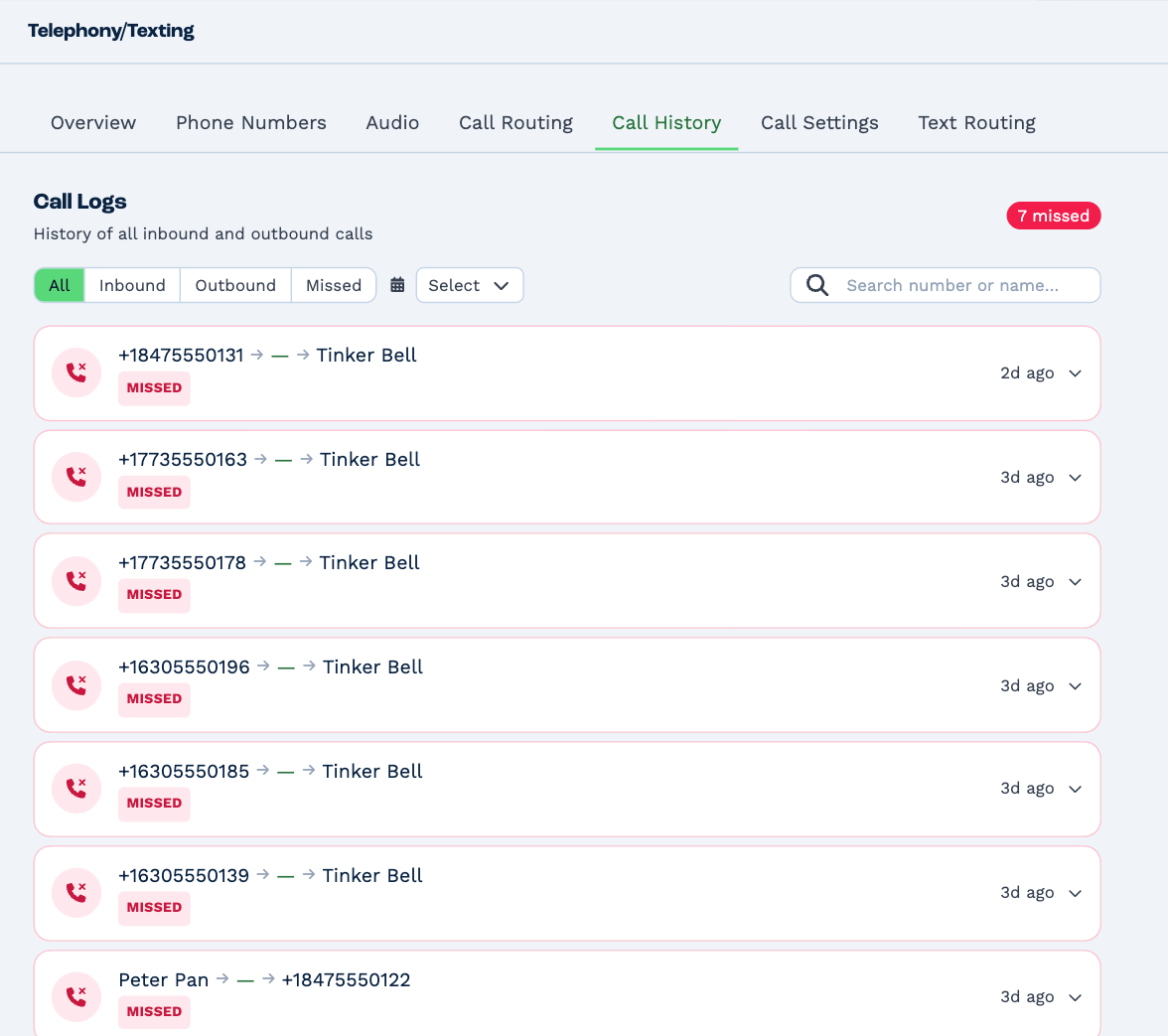Expand the +18475550131 call entry chevron

[x=1075, y=373]
